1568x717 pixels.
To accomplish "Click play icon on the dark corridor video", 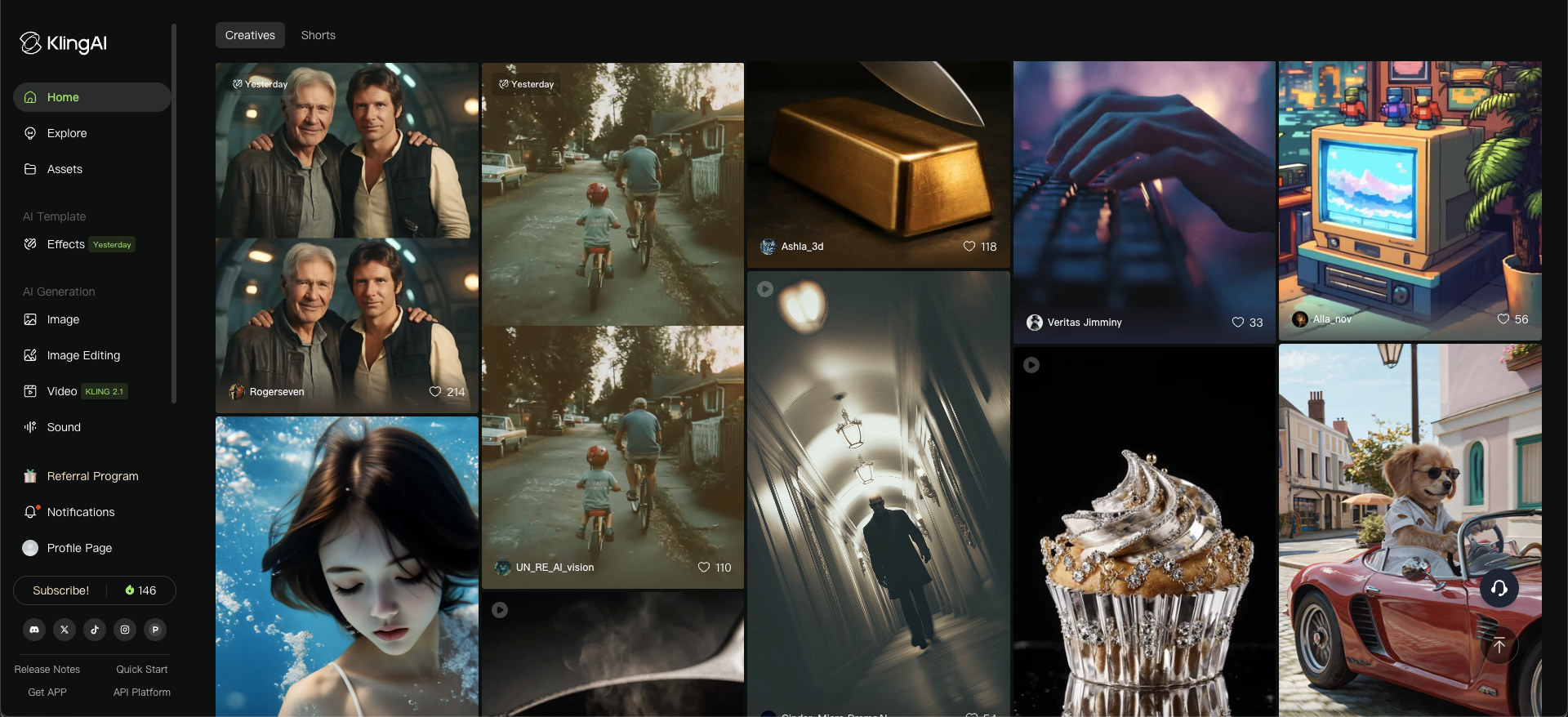I will coord(765,289).
